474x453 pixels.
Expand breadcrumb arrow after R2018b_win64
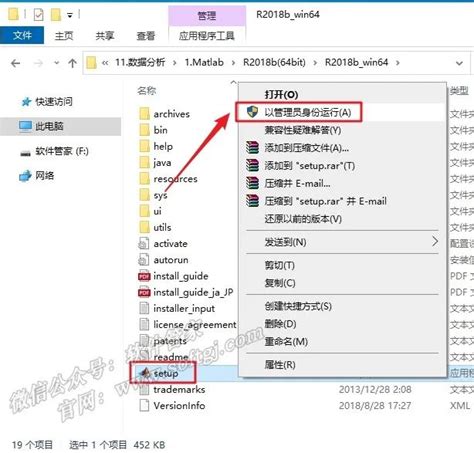pyautogui.click(x=398, y=63)
